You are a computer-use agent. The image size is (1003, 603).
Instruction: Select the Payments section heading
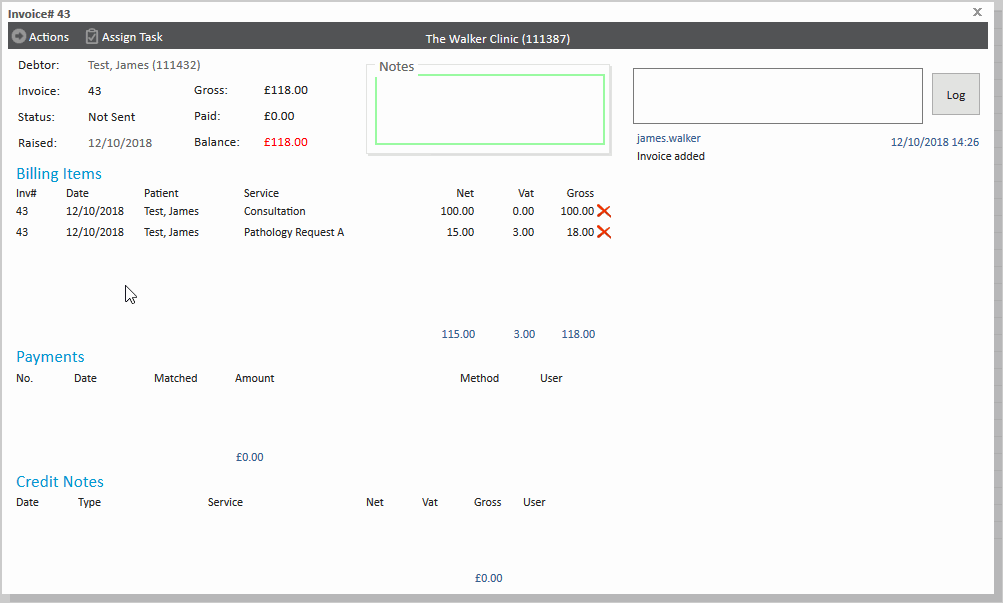50,357
